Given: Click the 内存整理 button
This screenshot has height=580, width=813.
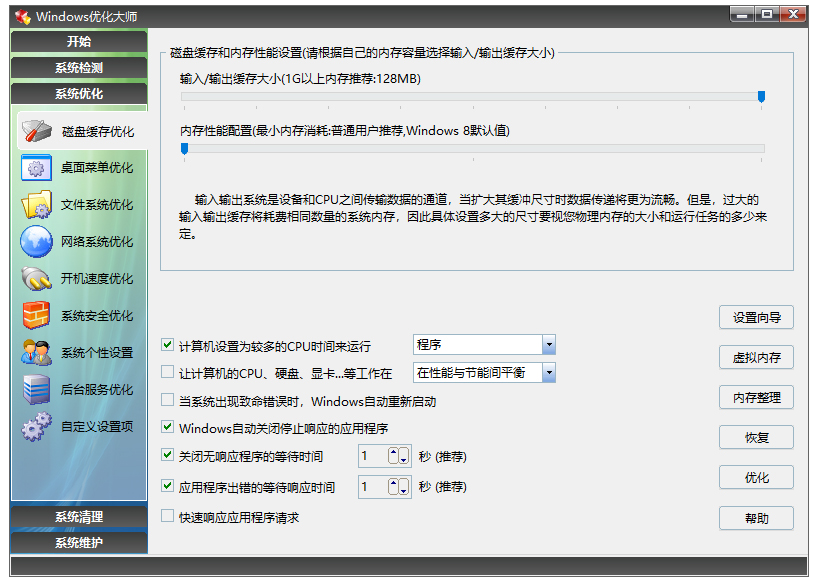Looking at the screenshot, I should point(755,397).
